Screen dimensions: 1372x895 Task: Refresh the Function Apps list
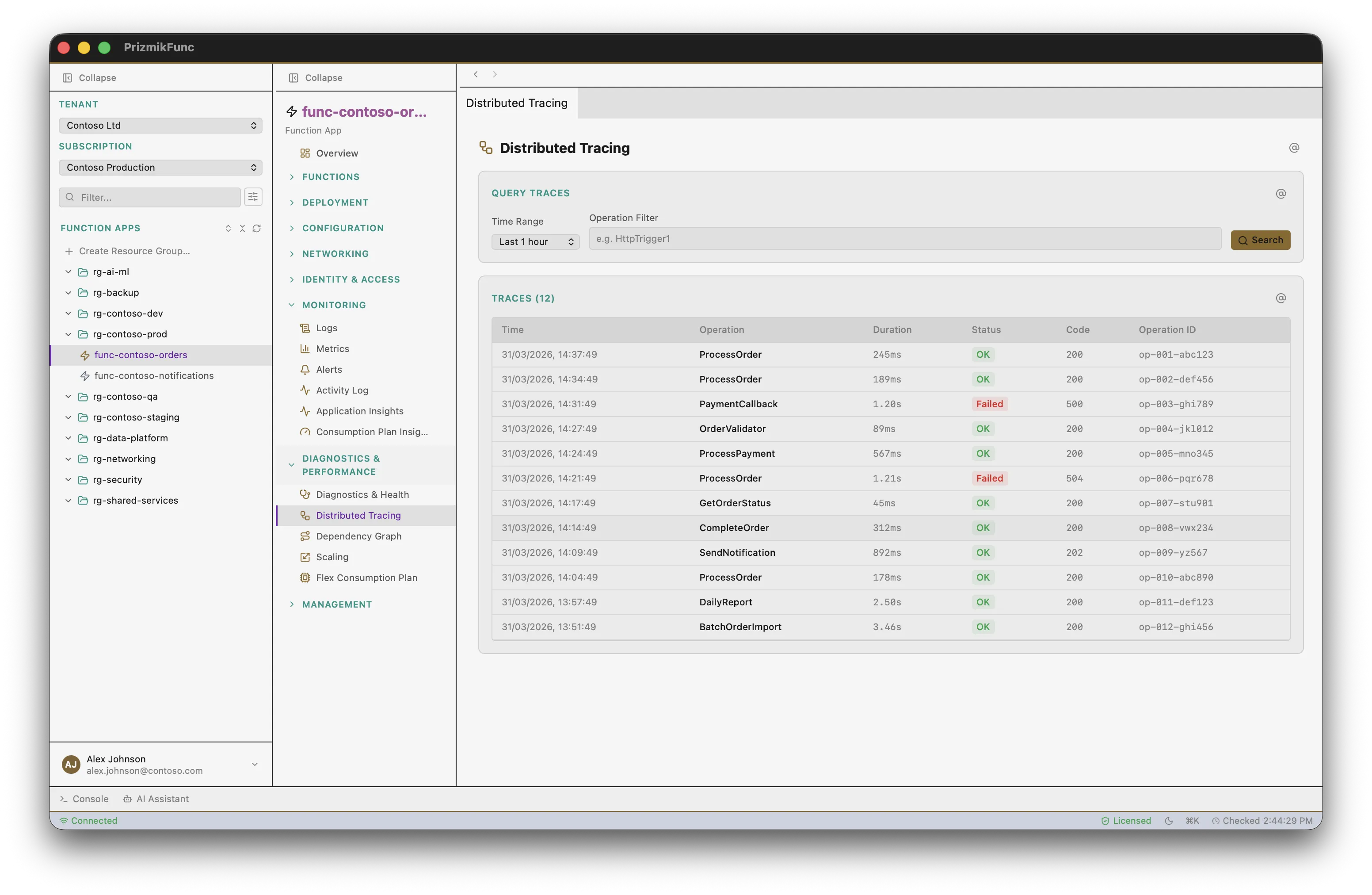[x=256, y=228]
